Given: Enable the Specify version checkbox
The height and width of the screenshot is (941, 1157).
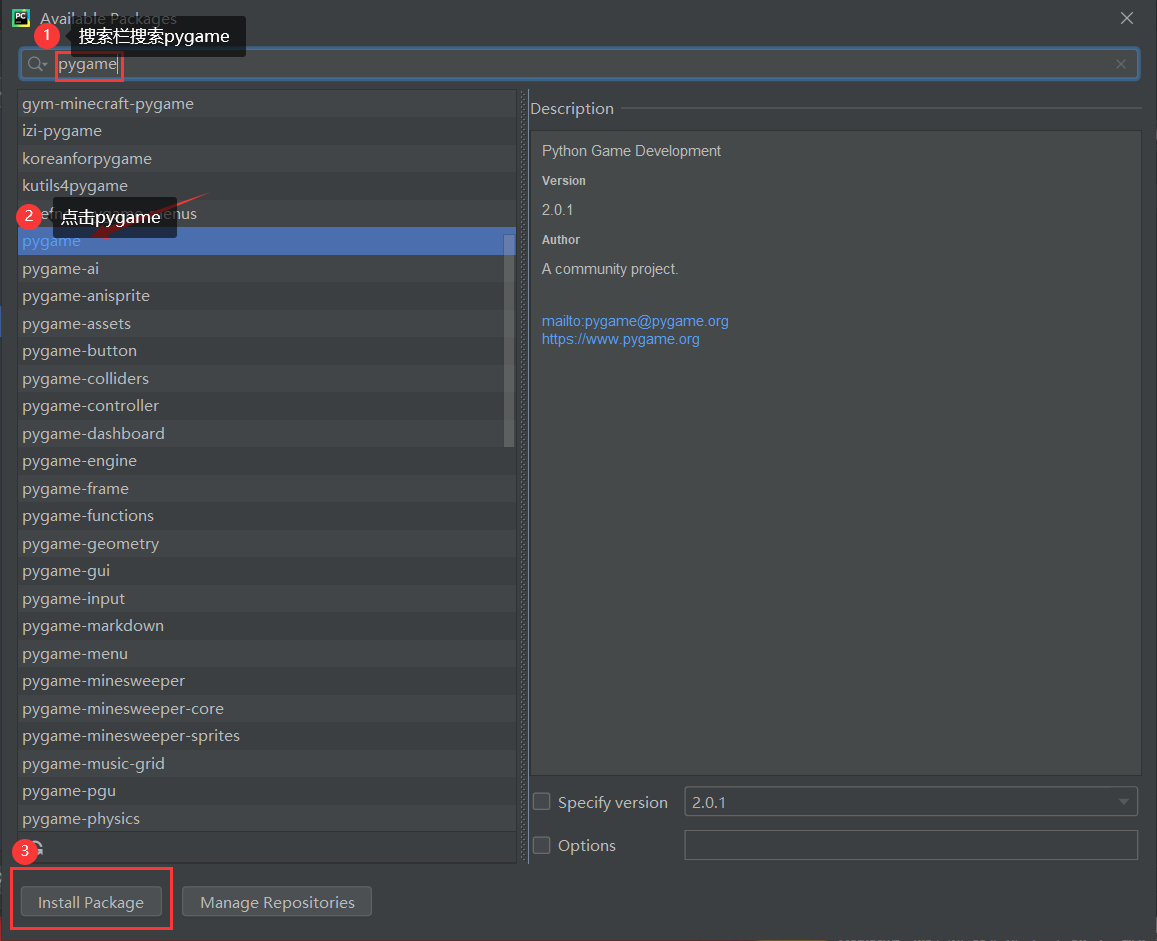Looking at the screenshot, I should pyautogui.click(x=542, y=802).
